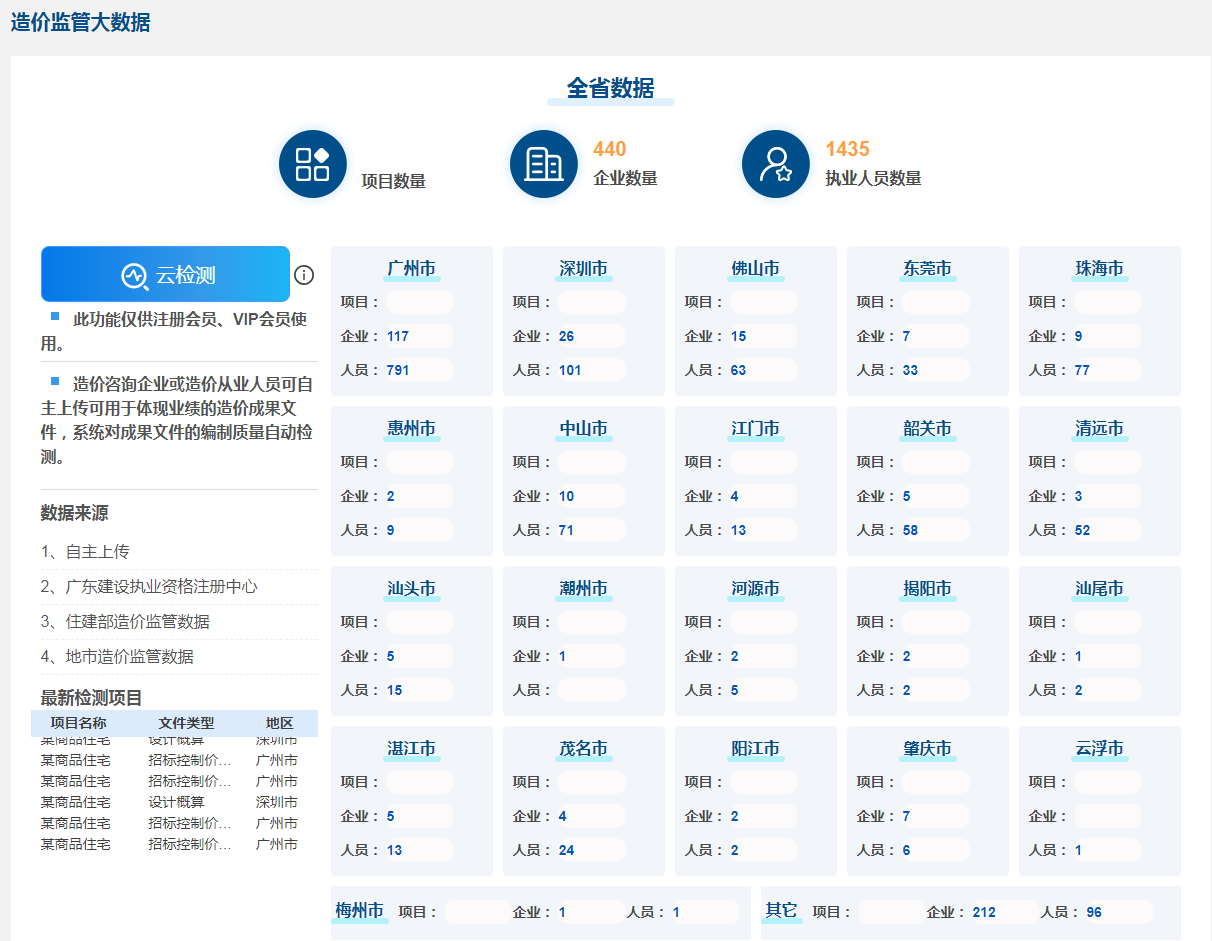The width and height of the screenshot is (1212, 941).
Task: Click the 河源市 city heading
Action: pyautogui.click(x=755, y=589)
